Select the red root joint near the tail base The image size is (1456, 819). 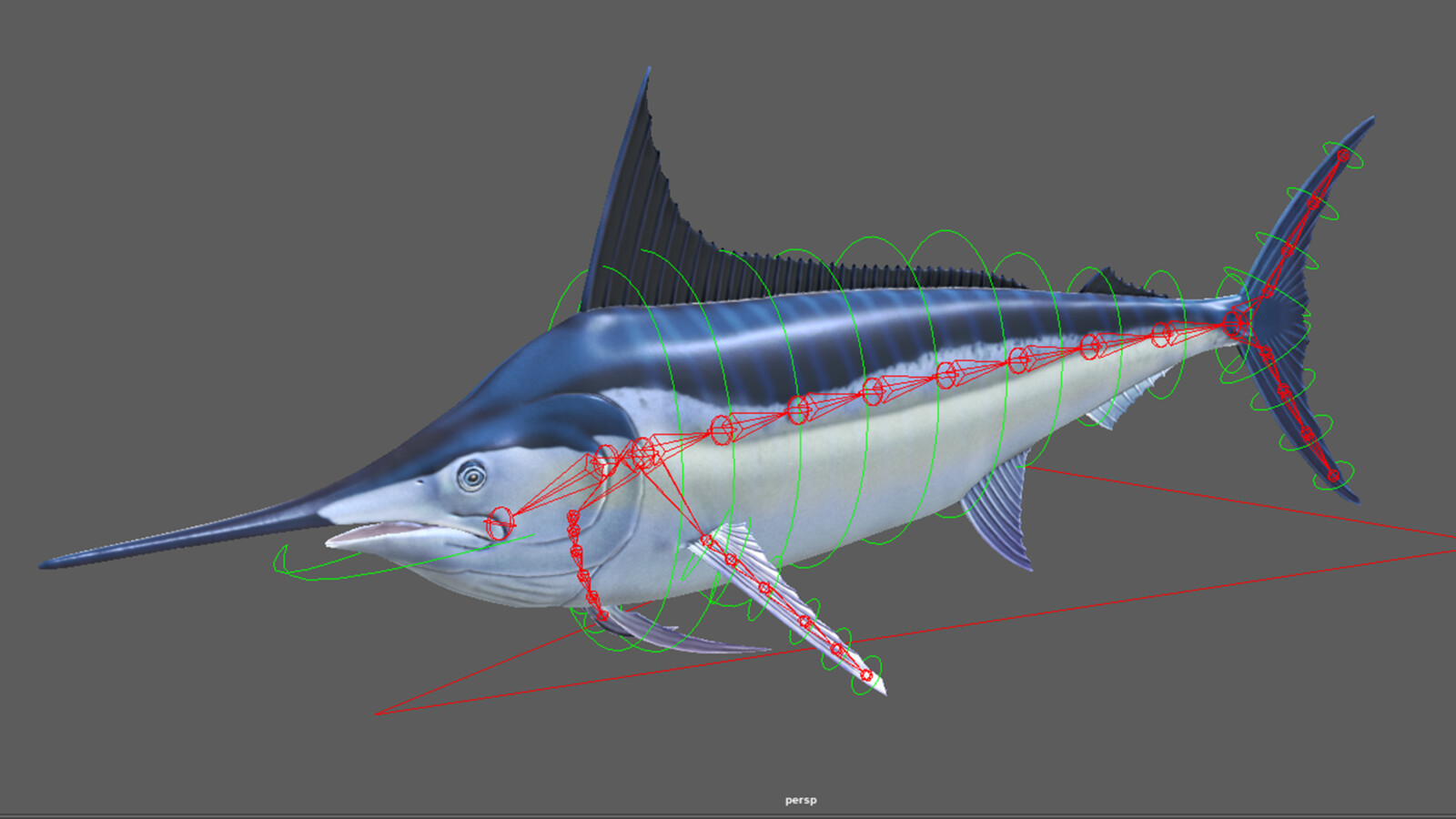coord(1233,323)
